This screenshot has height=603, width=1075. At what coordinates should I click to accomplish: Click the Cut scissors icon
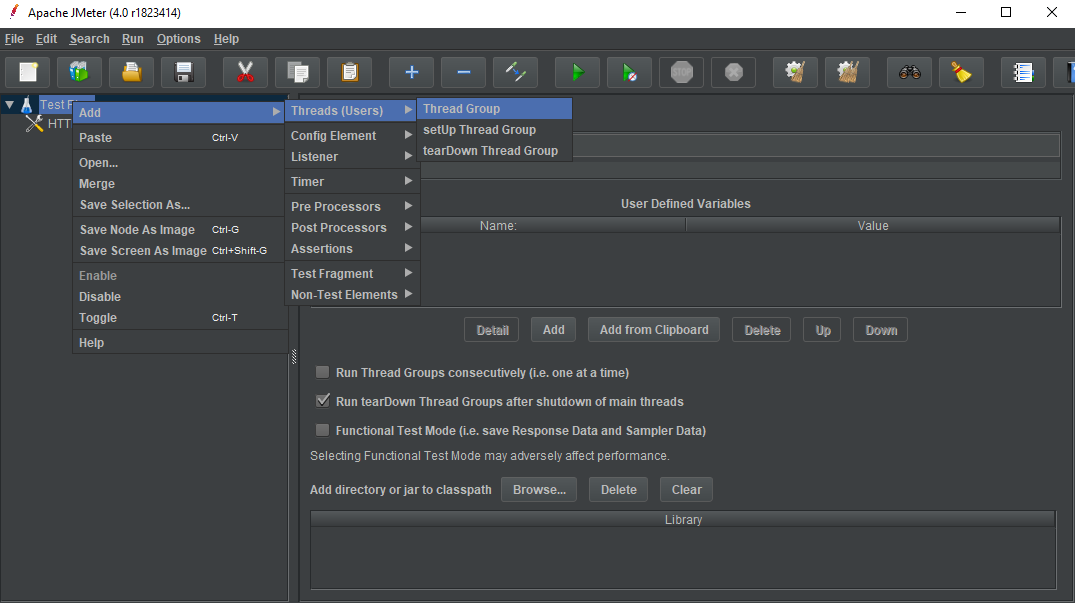[x=245, y=72]
